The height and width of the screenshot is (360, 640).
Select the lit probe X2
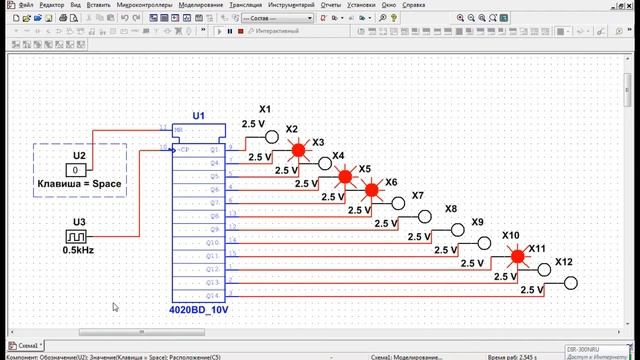click(298, 150)
